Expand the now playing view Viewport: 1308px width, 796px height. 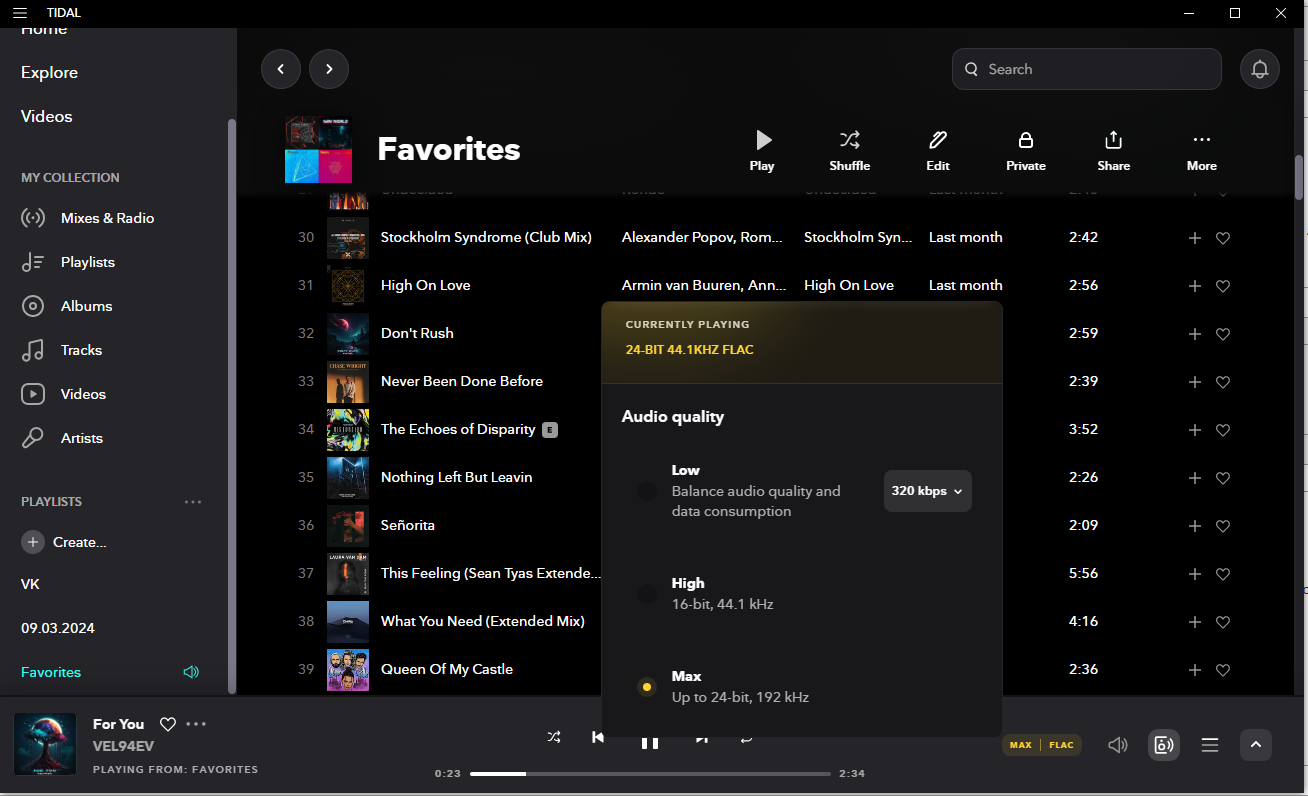(x=1256, y=745)
